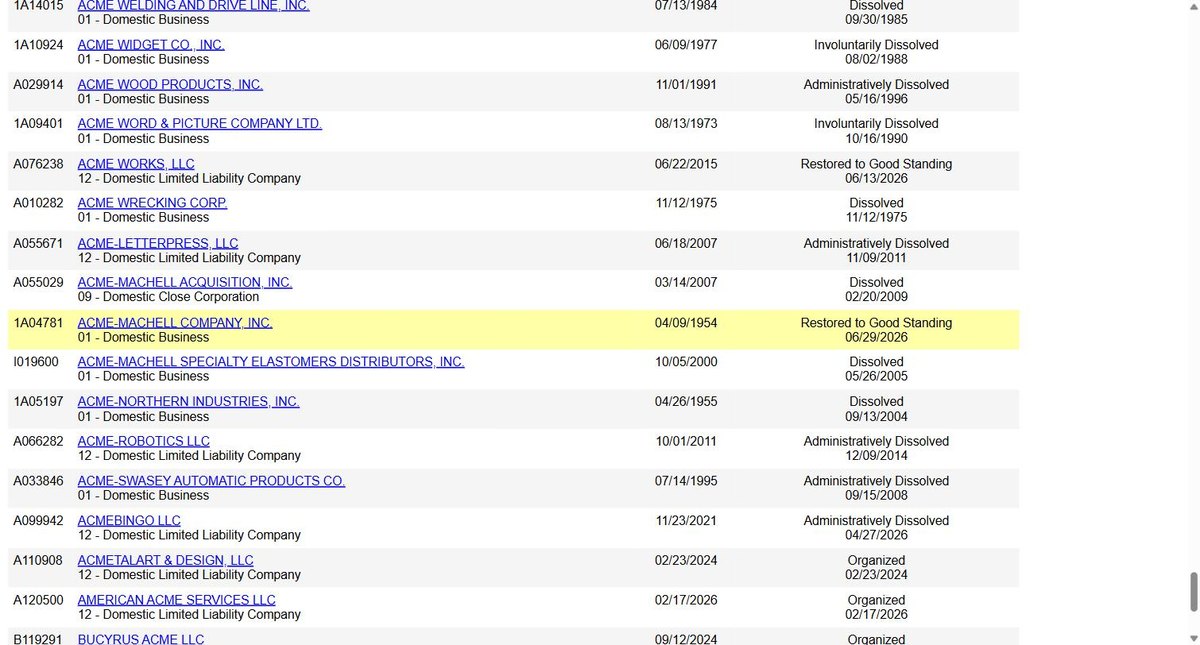1200x645 pixels.
Task: Select entity ID A029914
Action: tap(38, 85)
